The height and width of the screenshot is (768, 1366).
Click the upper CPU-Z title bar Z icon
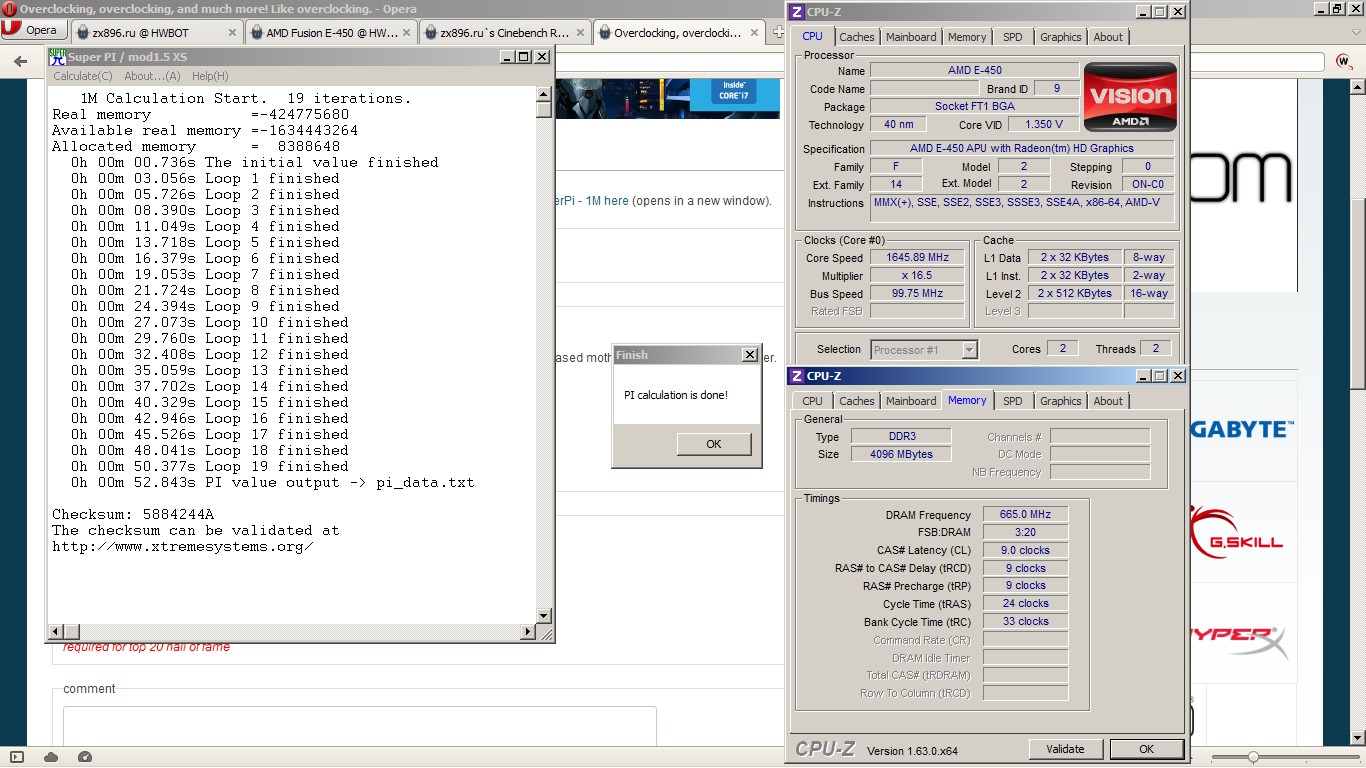click(797, 12)
